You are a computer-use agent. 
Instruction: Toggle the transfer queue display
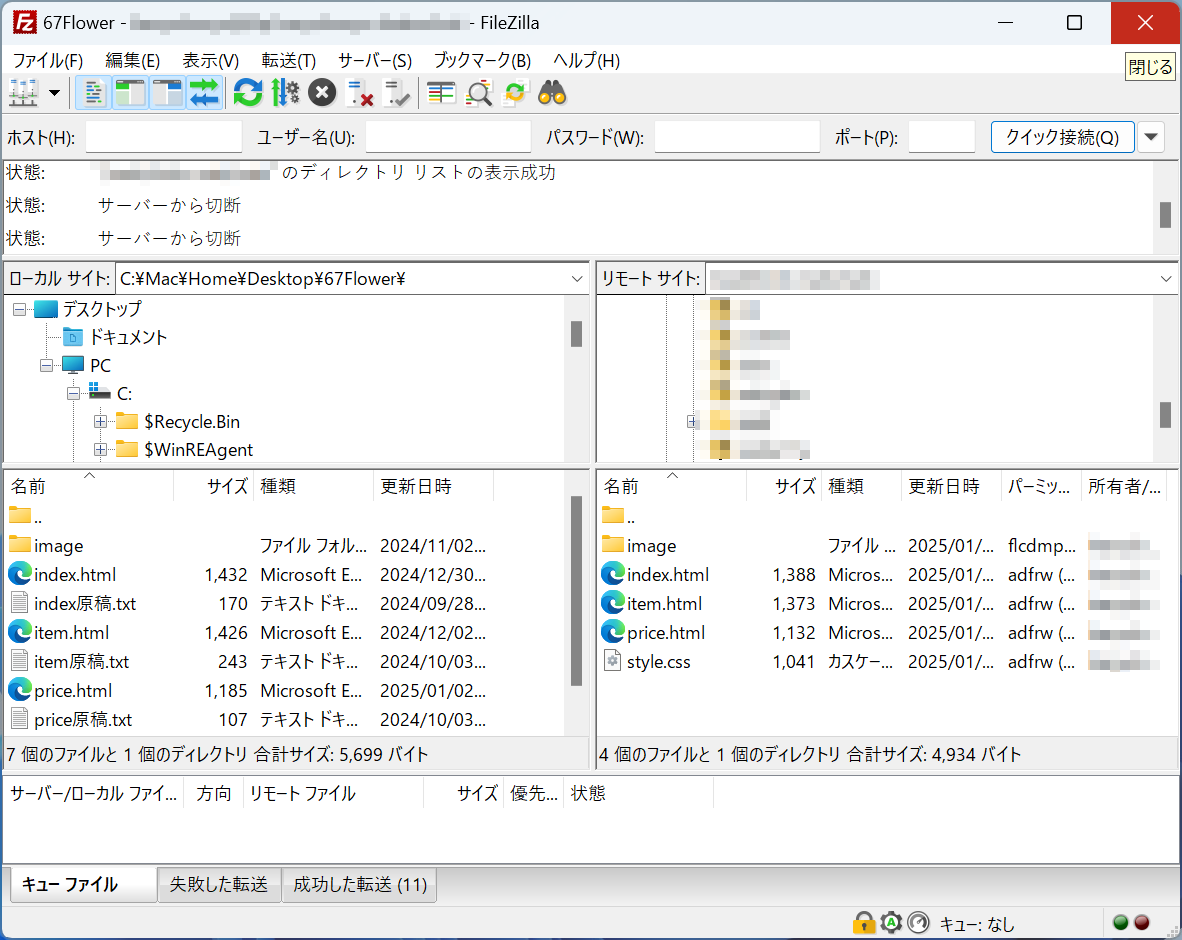pos(204,93)
